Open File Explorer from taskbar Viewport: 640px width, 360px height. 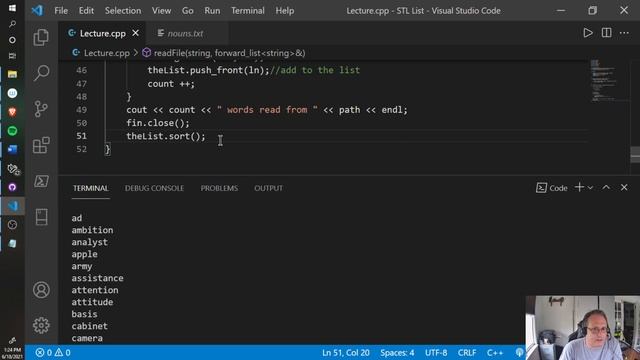click(x=12, y=74)
